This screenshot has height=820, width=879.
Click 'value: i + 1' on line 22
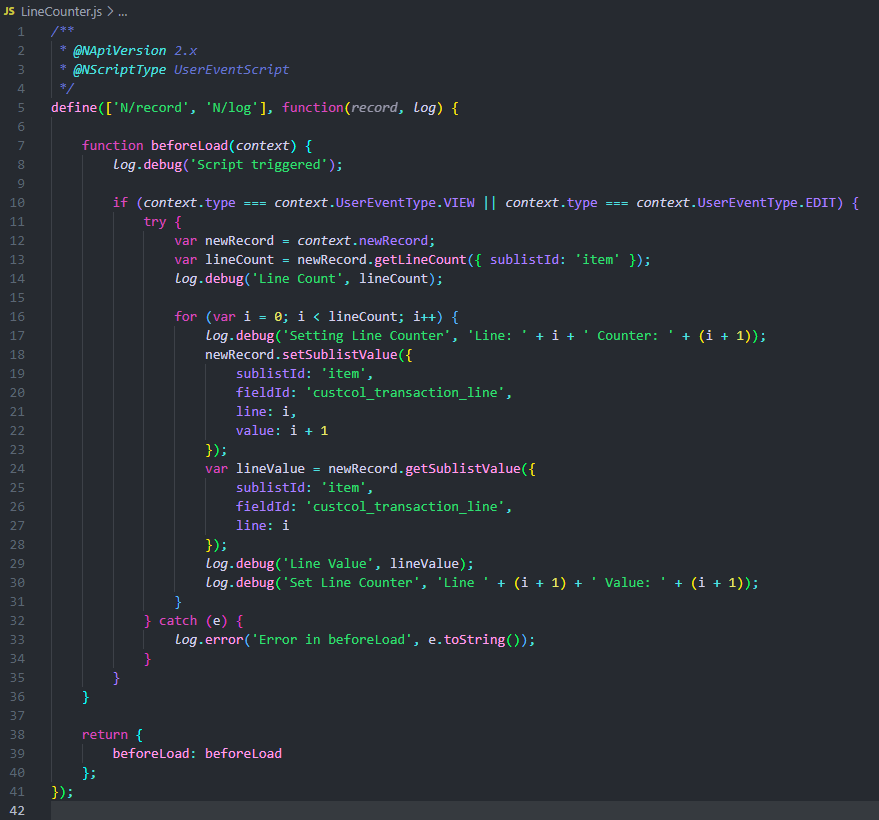point(282,431)
